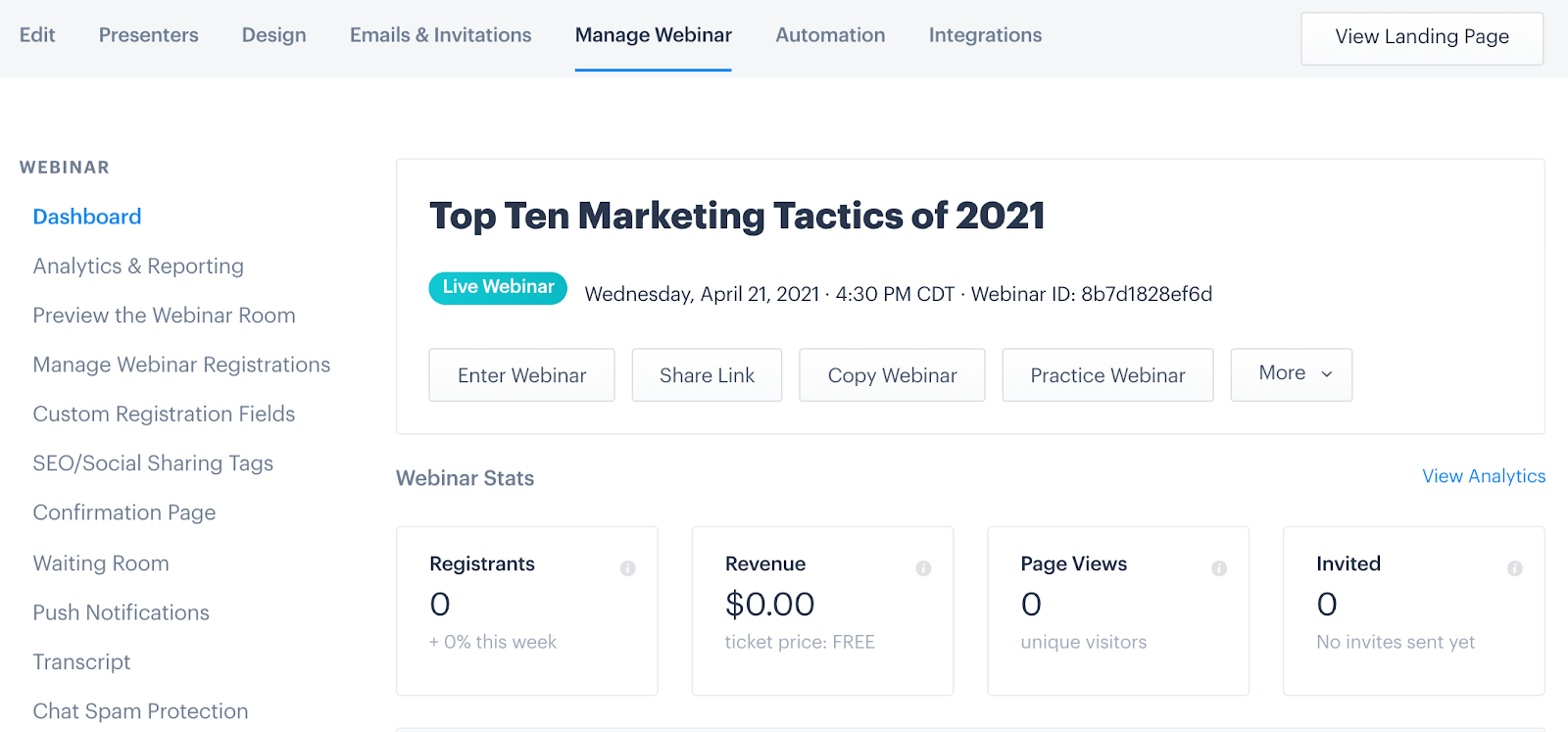Click the Live Webinar badge
The height and width of the screenshot is (732, 1568).
coord(498,288)
